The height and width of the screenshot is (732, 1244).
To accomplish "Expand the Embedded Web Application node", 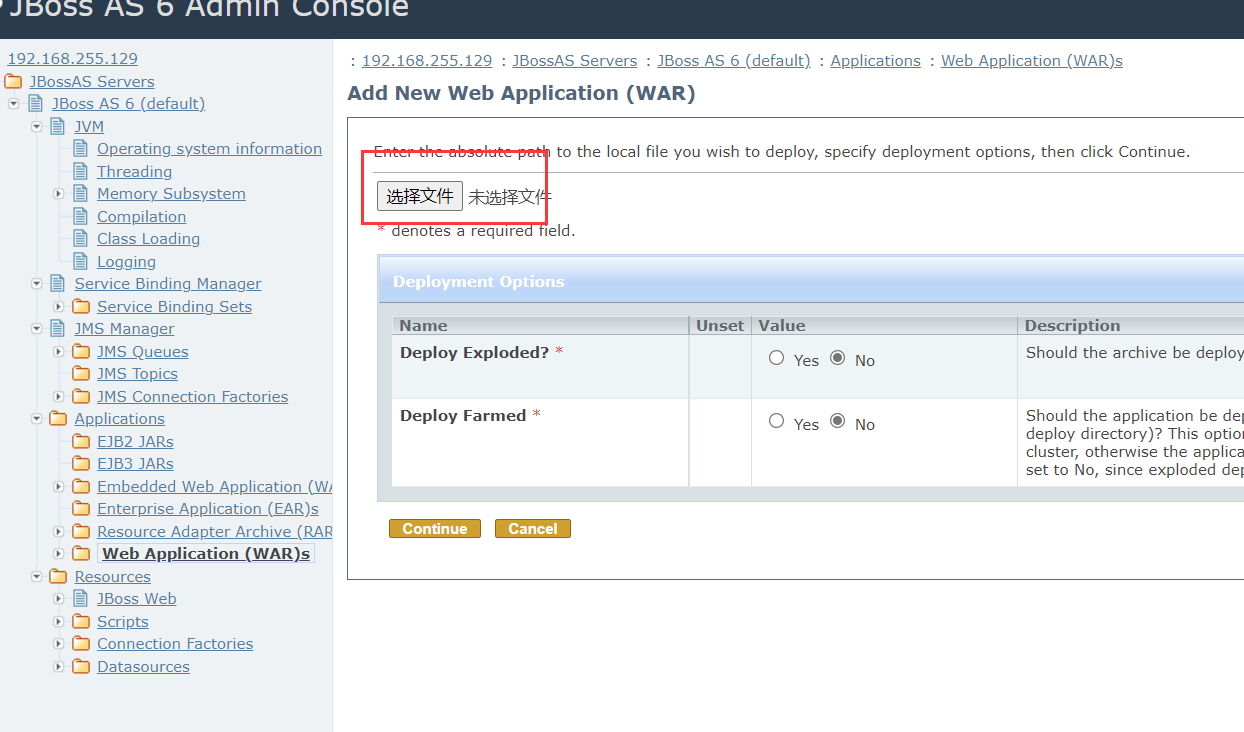I will click(59, 487).
